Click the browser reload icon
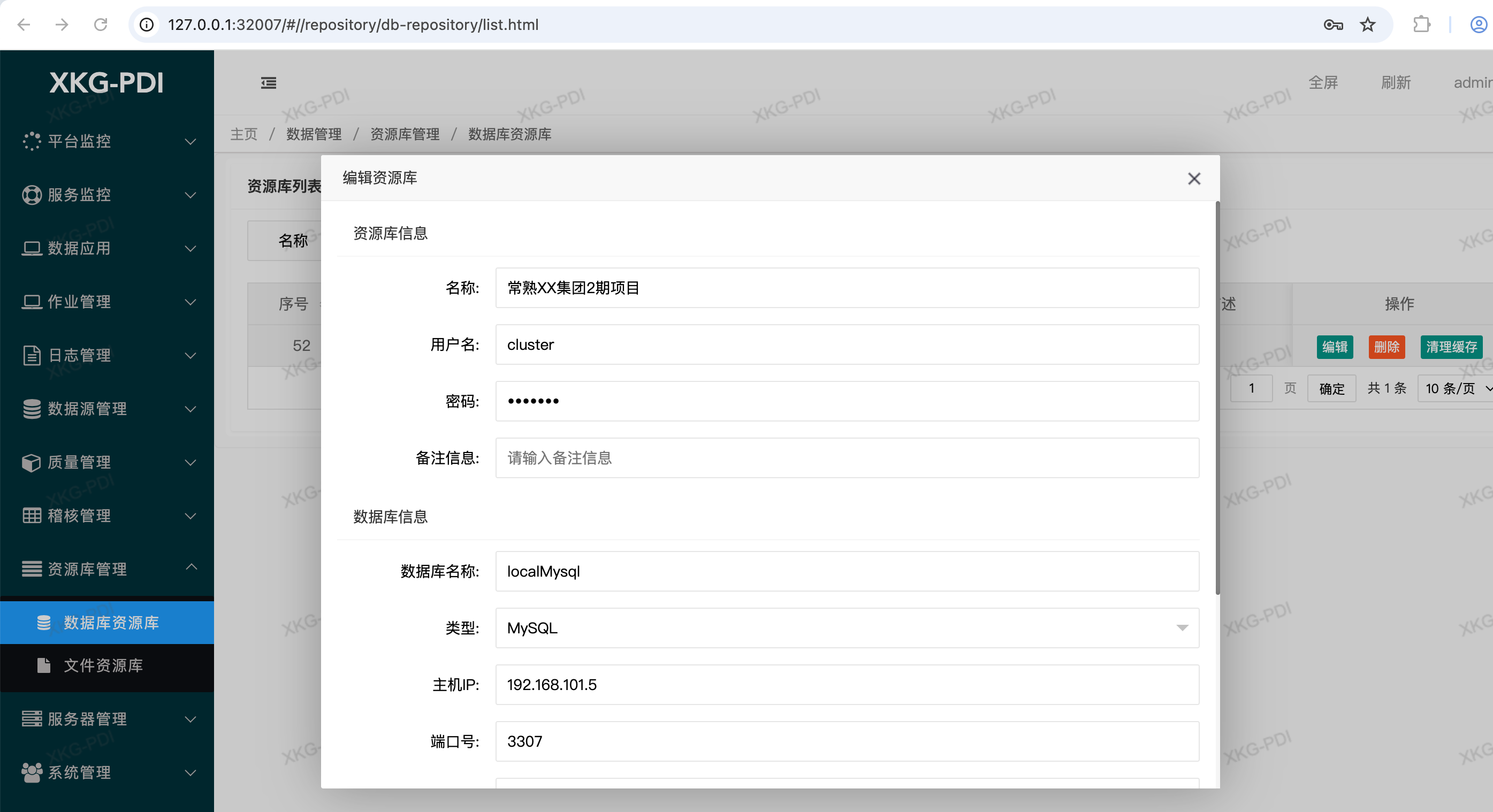Viewport: 1493px width, 812px height. point(100,25)
